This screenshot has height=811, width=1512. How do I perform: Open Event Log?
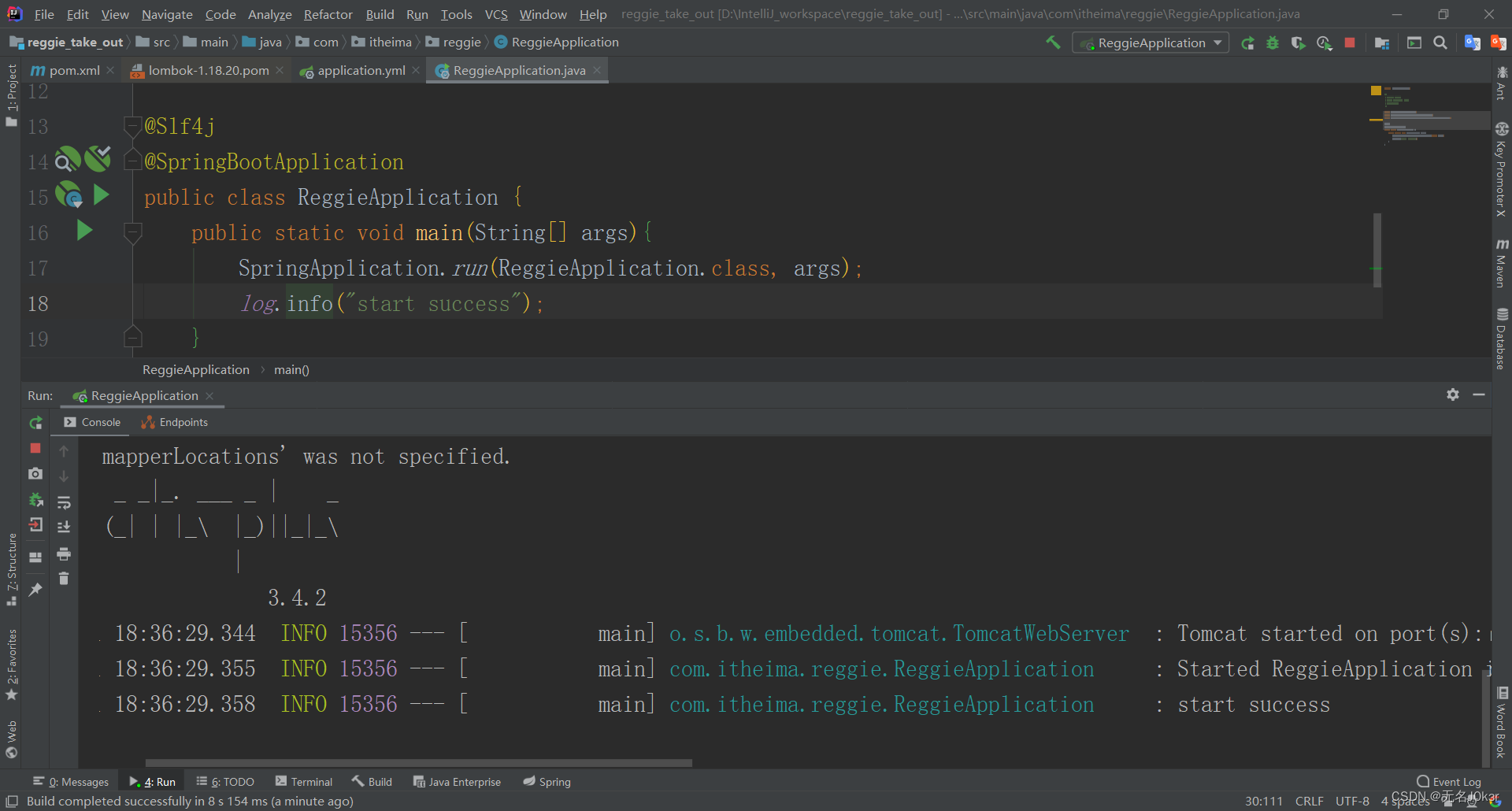click(1449, 782)
